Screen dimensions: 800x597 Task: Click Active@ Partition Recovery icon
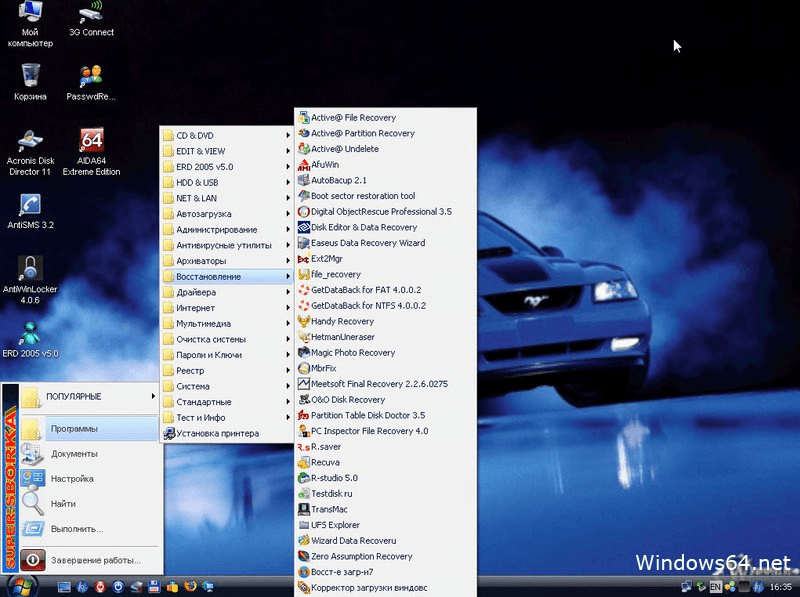tap(304, 133)
